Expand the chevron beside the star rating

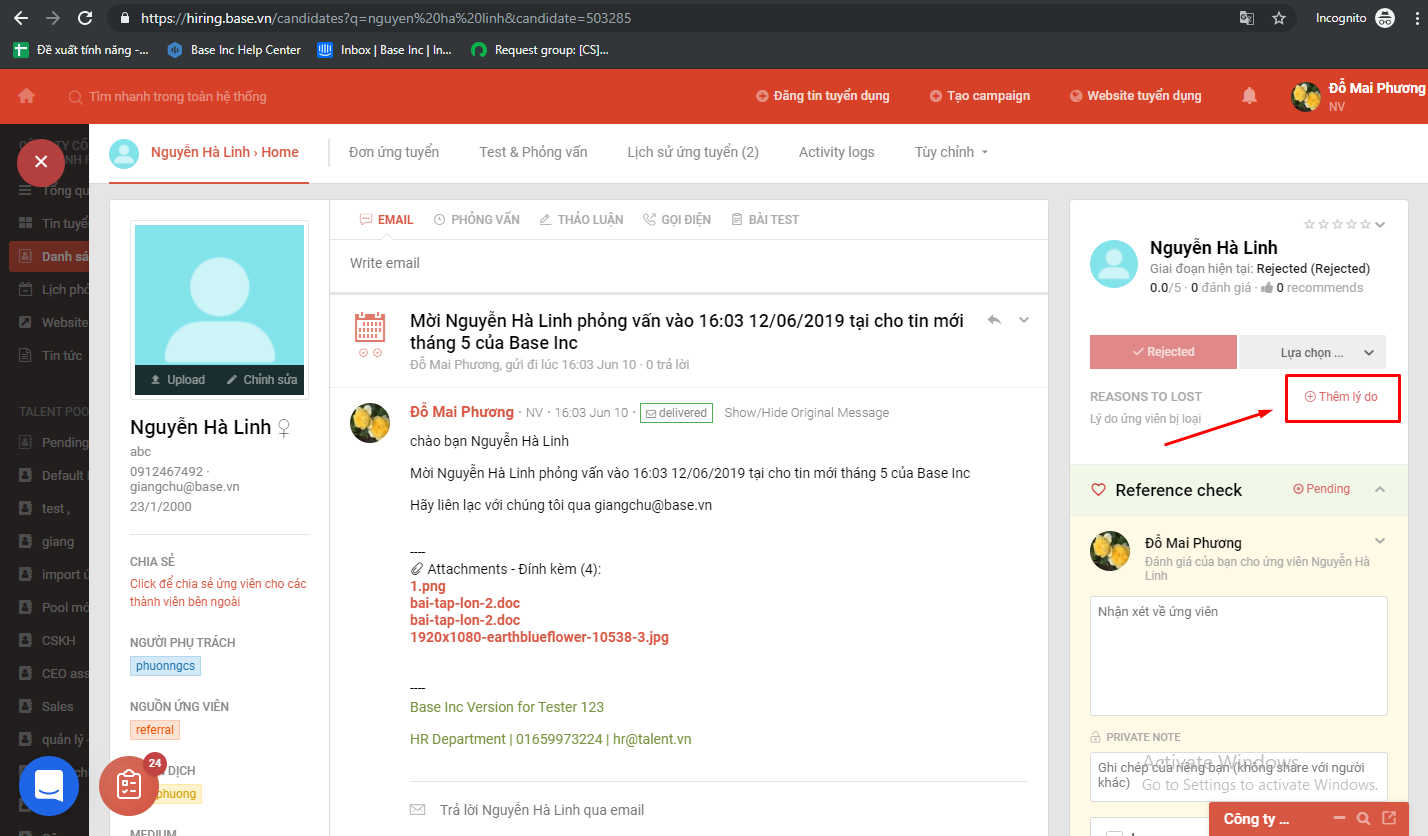[x=1381, y=224]
